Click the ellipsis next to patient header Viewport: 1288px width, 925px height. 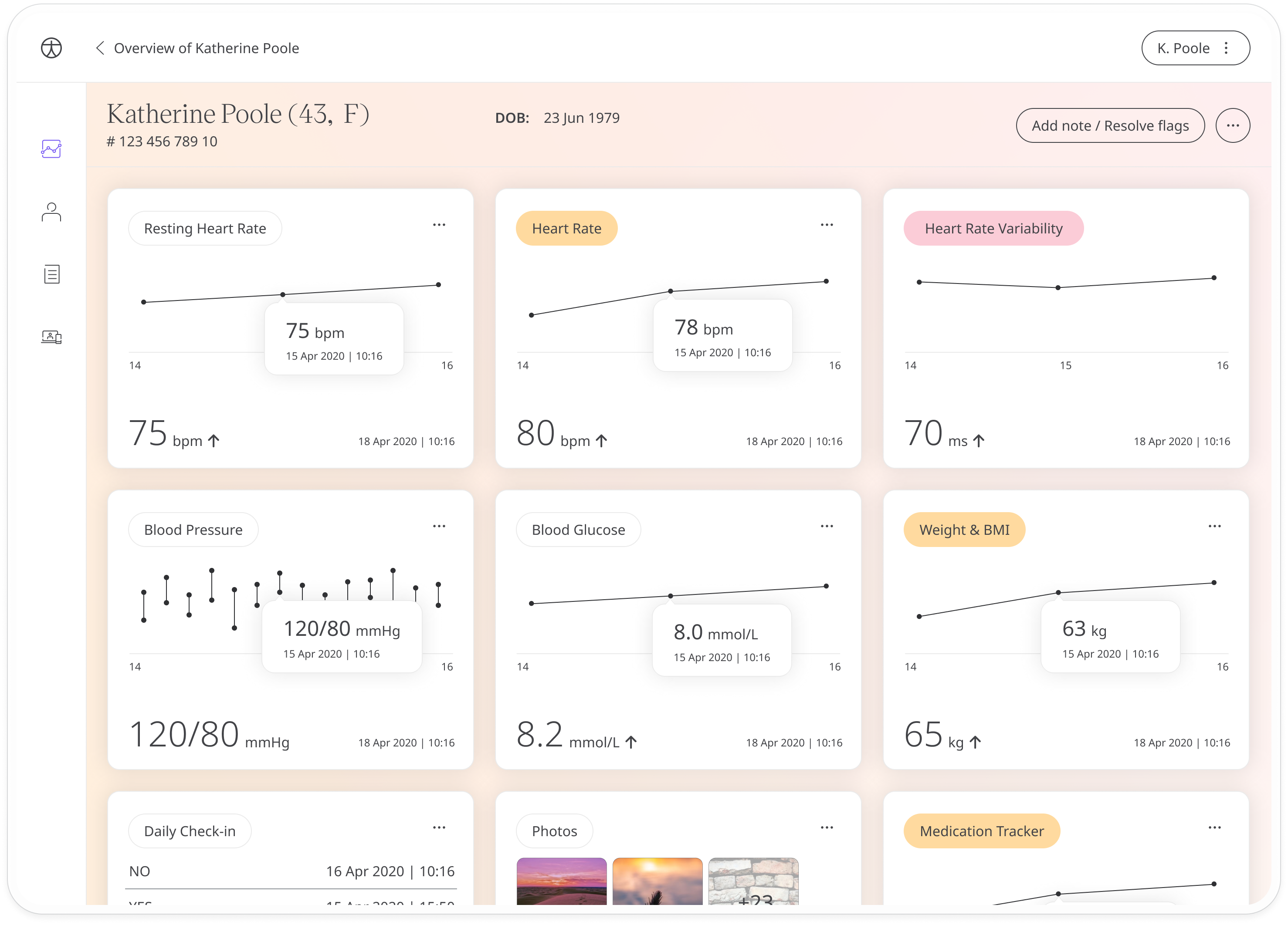coord(1231,125)
